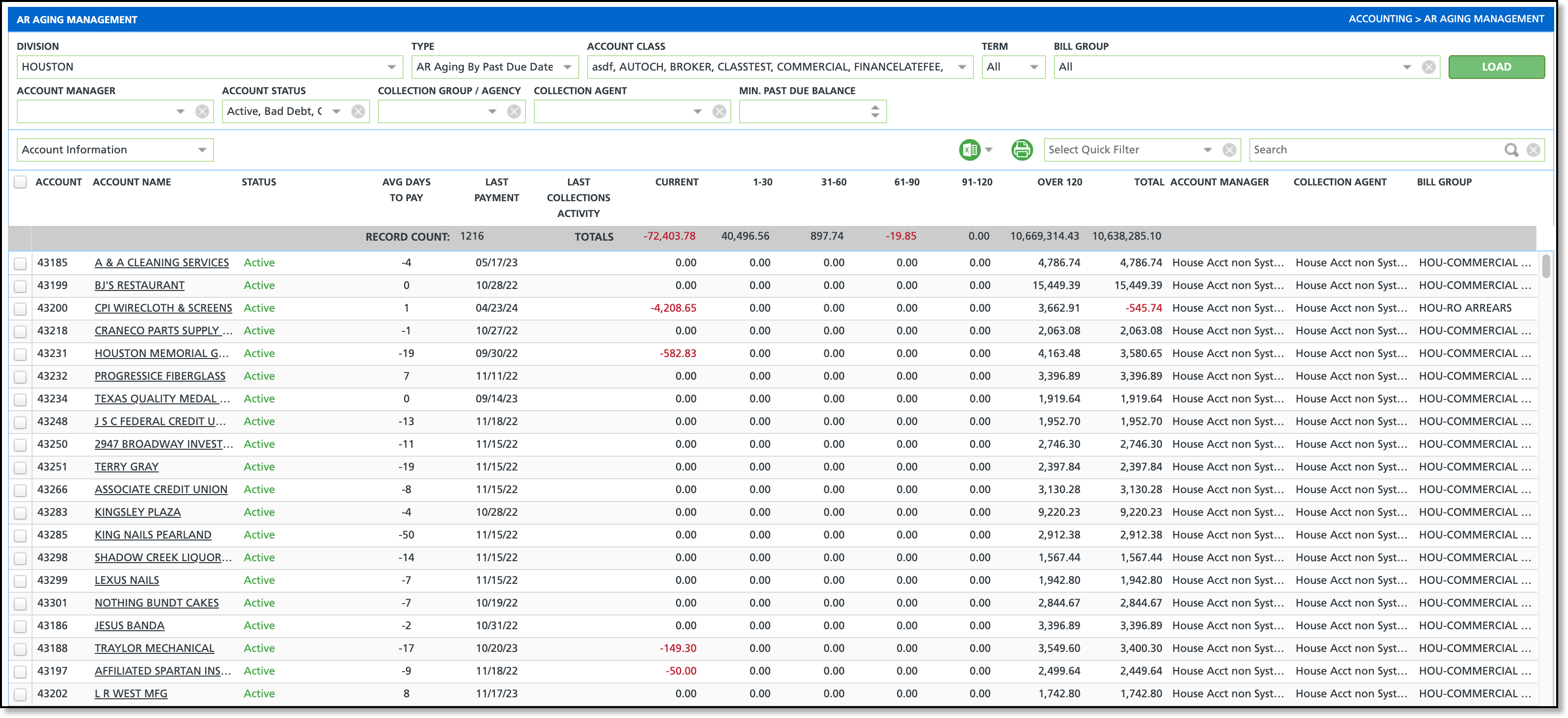Screen dimensions: 1568x718
Task: Tick checkbox for account 43185
Action: 21,263
